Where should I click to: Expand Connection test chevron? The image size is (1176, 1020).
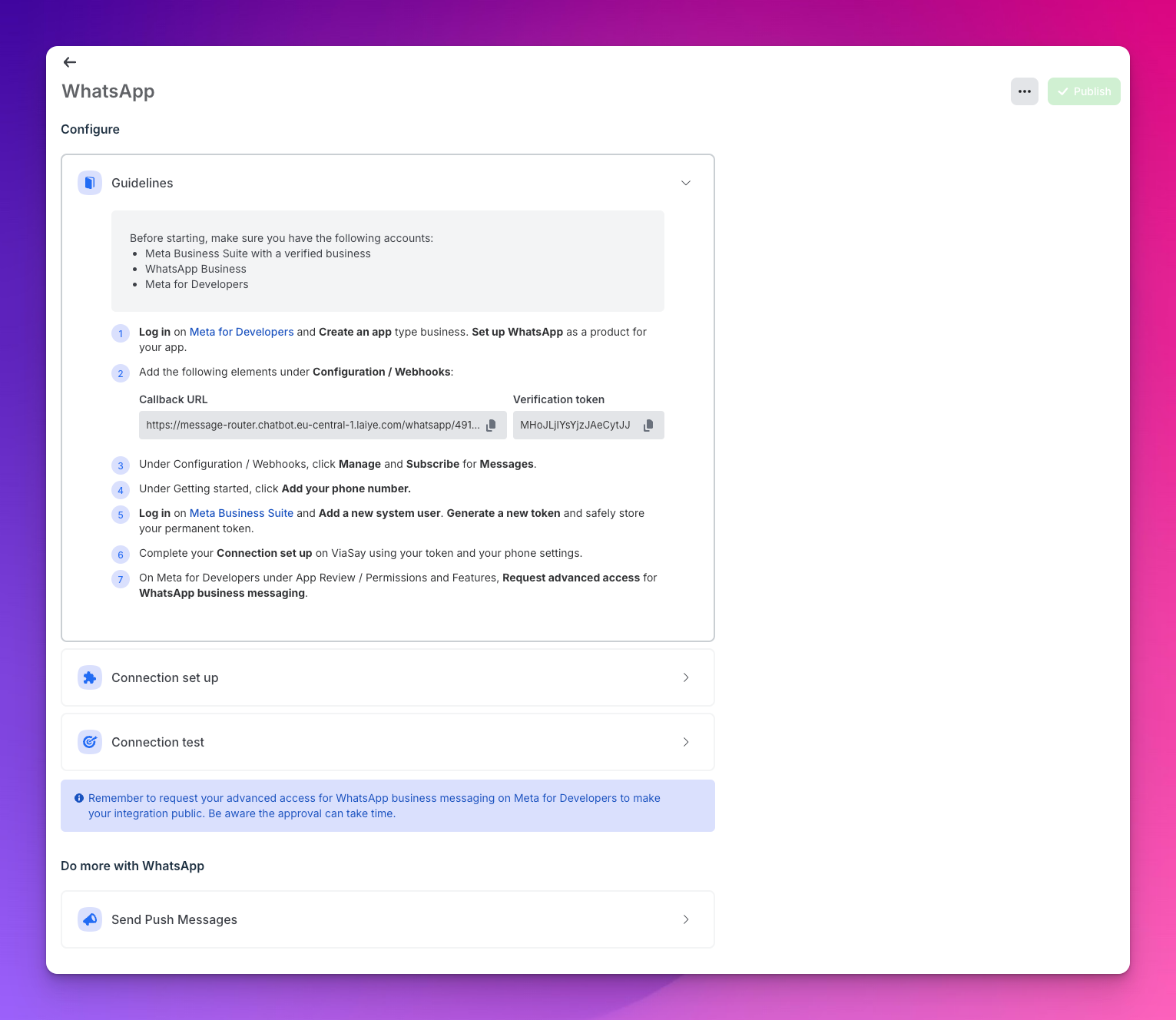686,742
